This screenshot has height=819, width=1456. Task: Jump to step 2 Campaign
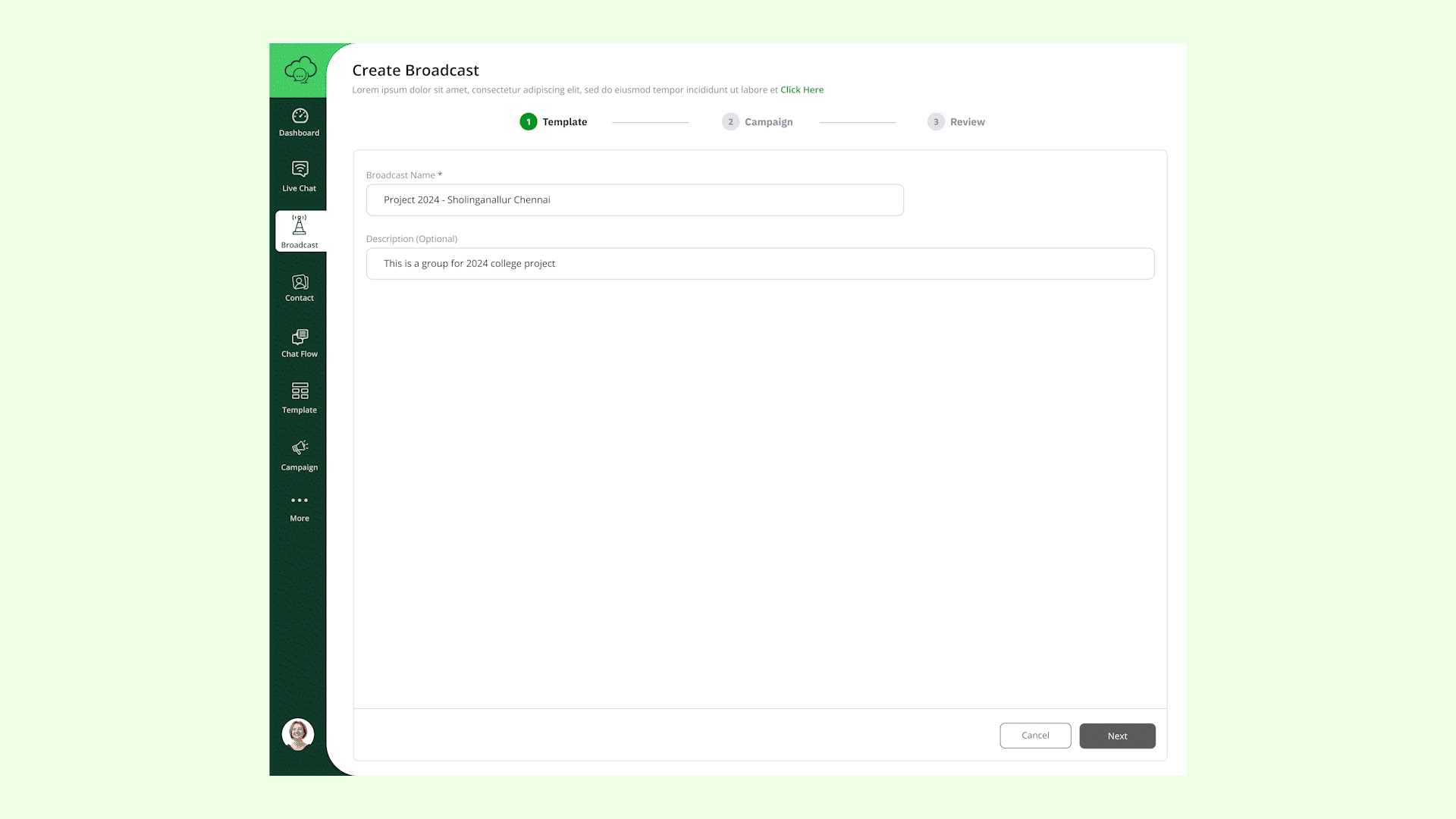coord(768,122)
